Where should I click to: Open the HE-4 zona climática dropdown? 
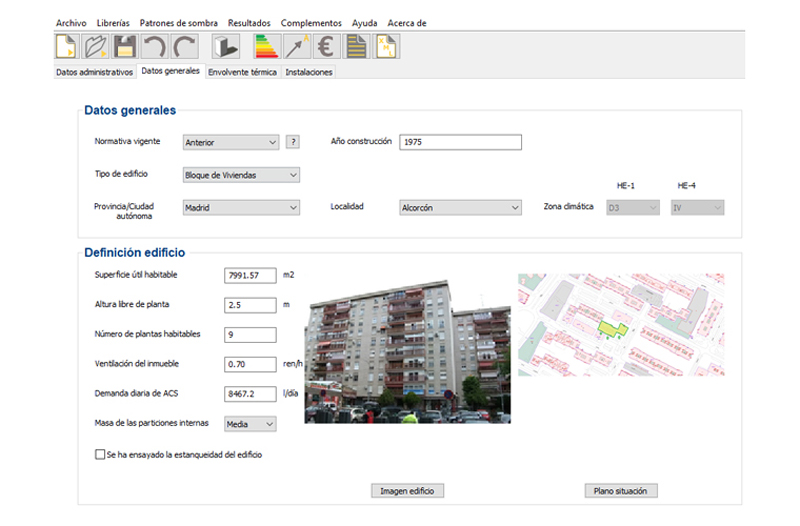[x=697, y=208]
